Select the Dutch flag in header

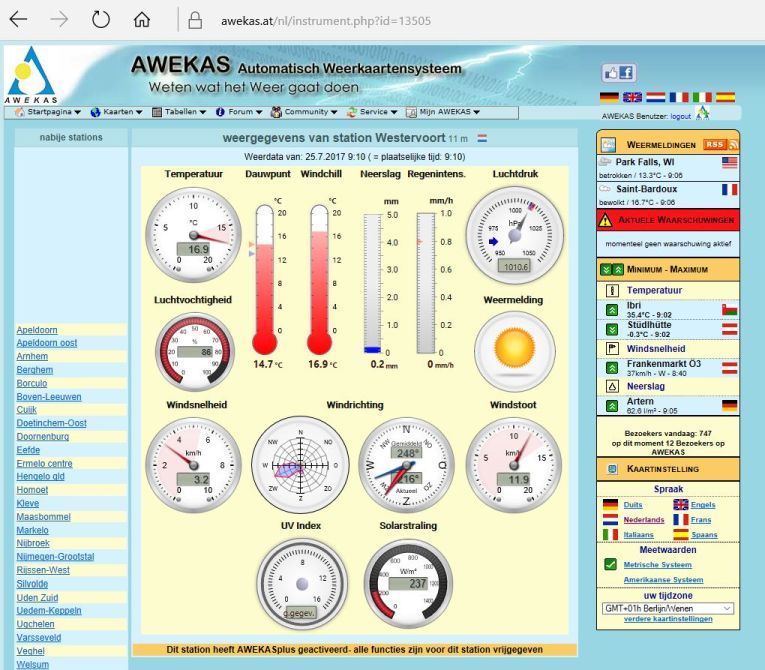coord(656,97)
